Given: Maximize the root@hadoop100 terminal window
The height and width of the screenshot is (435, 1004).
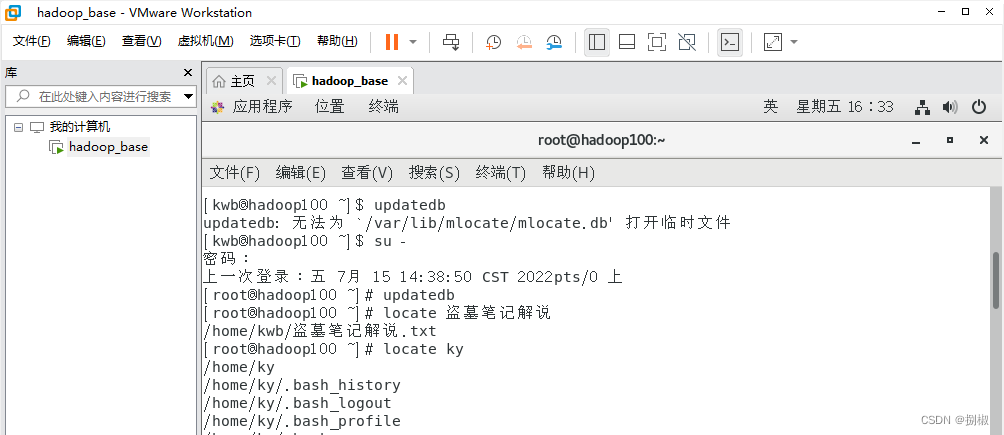Looking at the screenshot, I should [x=950, y=140].
